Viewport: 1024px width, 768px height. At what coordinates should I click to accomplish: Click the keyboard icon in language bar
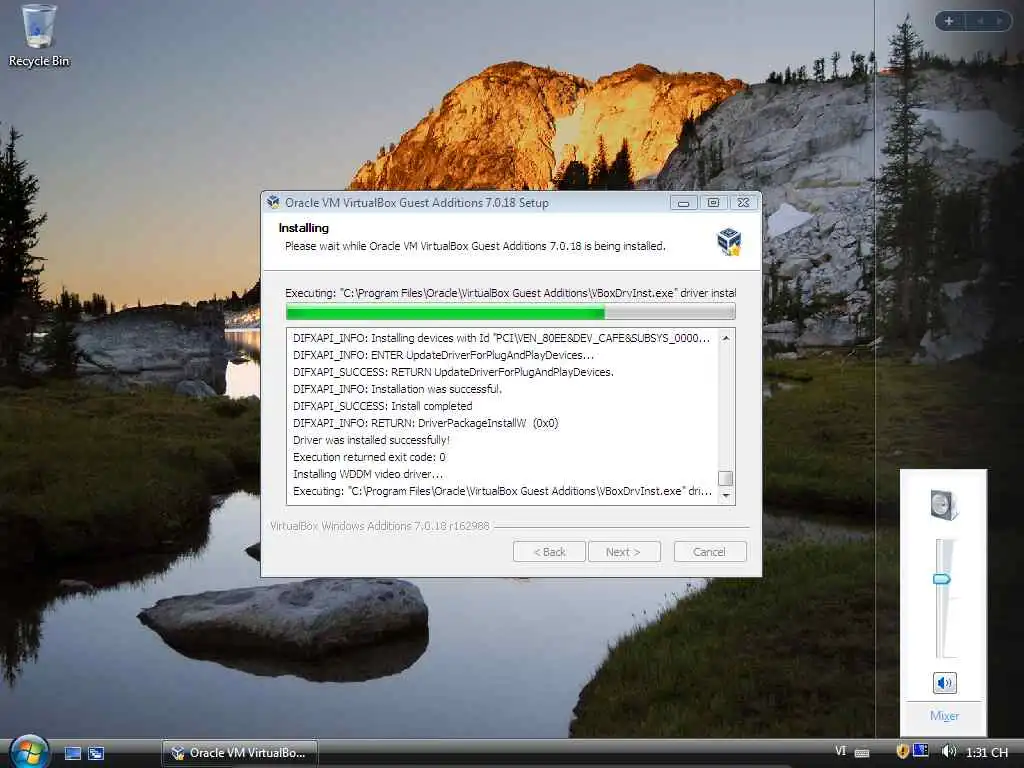[x=862, y=753]
